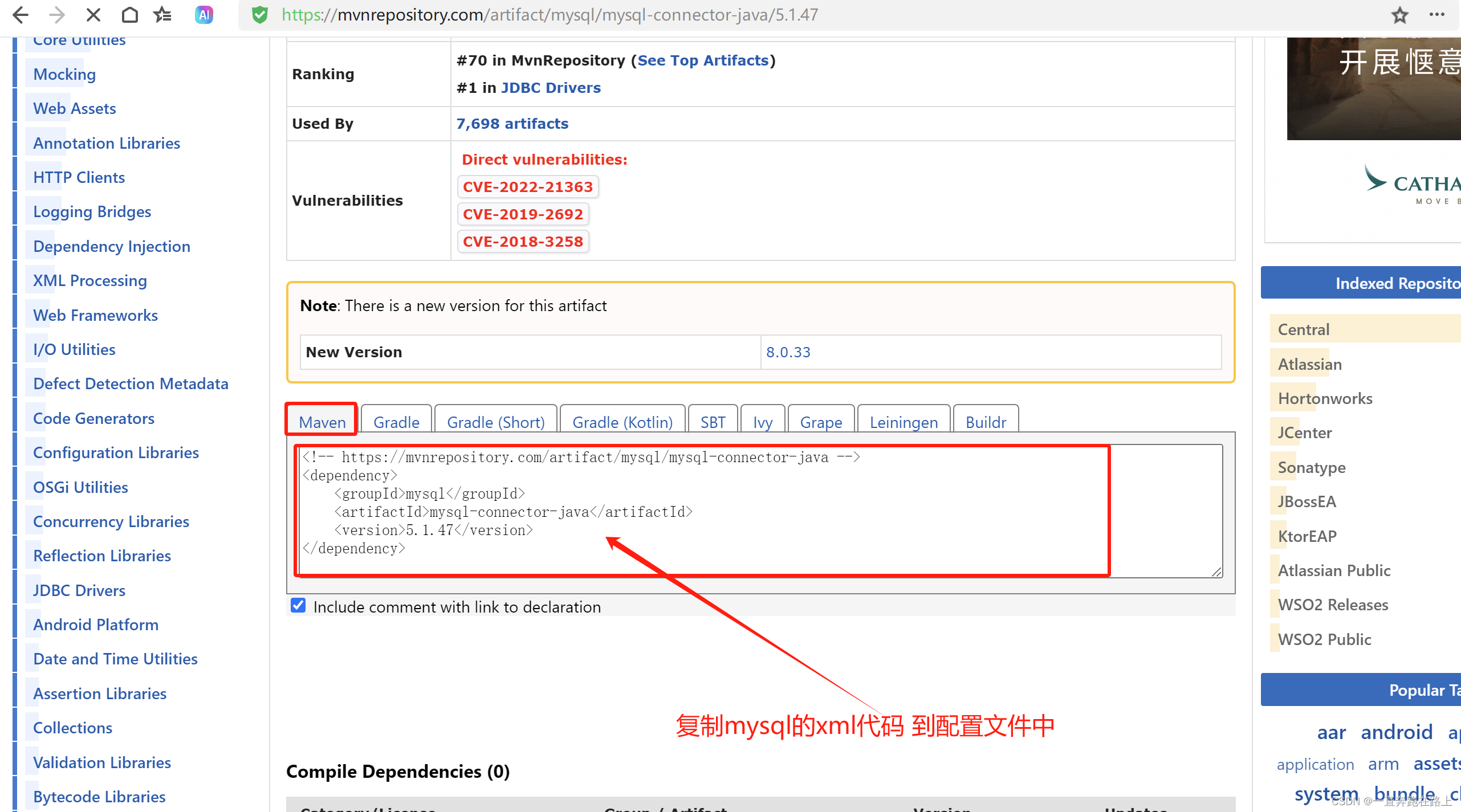Open the Buildr tab

pos(986,422)
